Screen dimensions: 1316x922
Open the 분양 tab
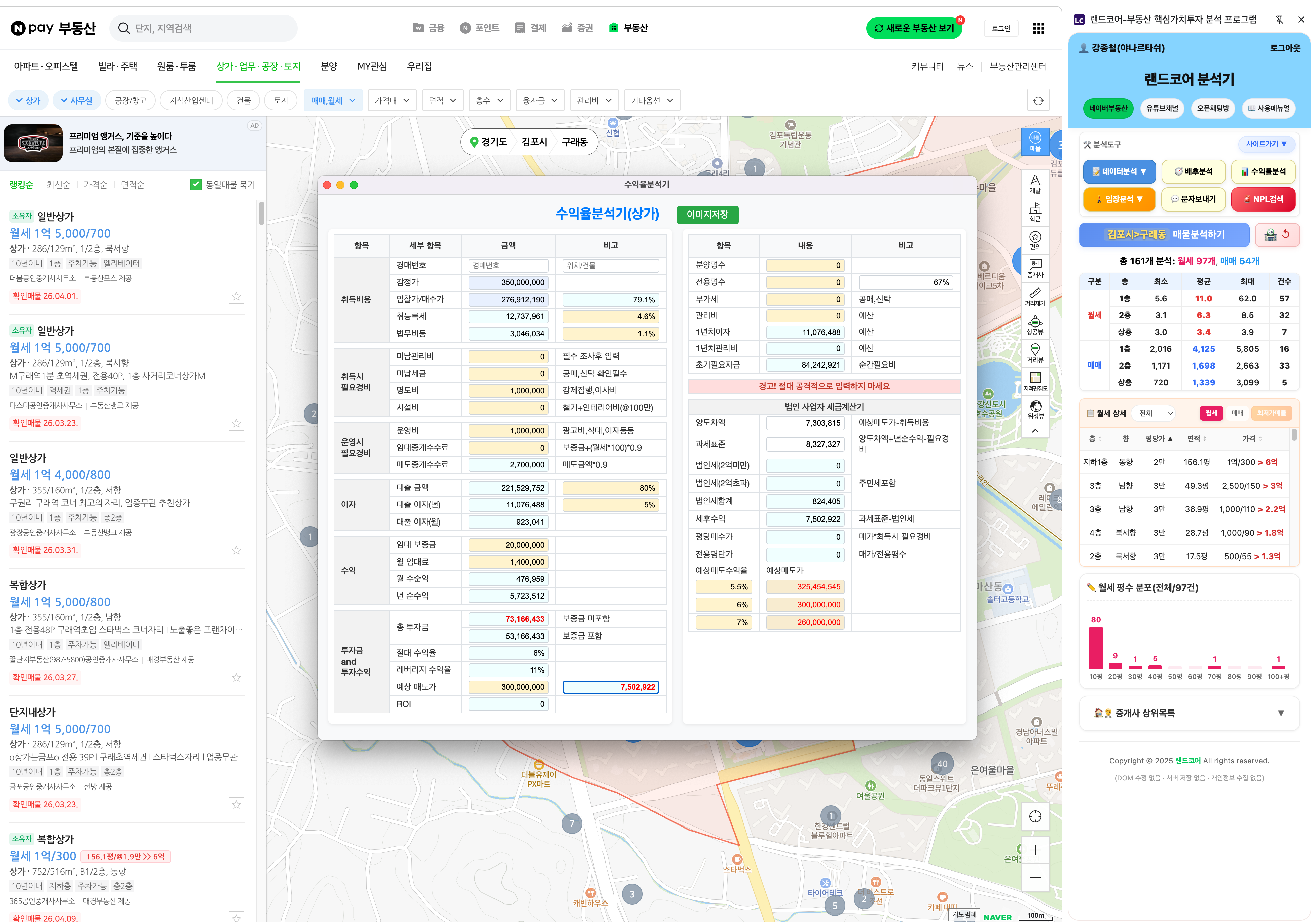(329, 67)
